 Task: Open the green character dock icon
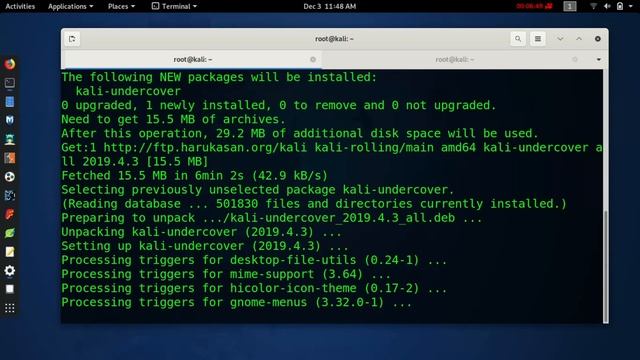coord(10,139)
